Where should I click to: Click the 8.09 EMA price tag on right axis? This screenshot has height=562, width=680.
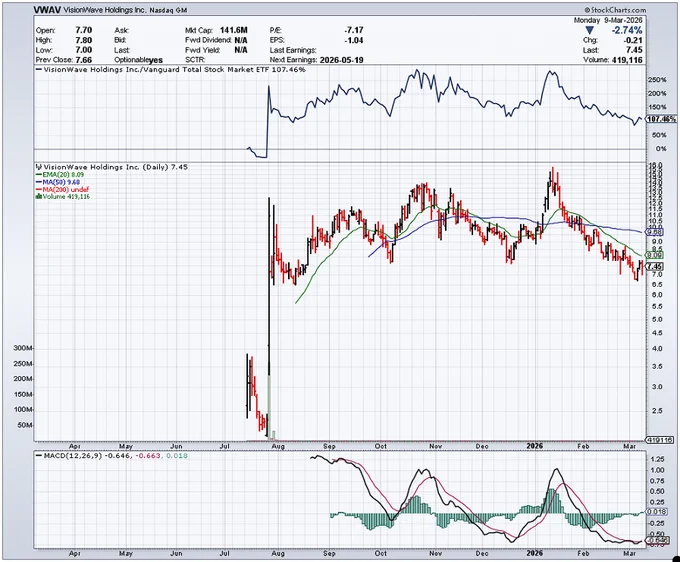[x=654, y=255]
